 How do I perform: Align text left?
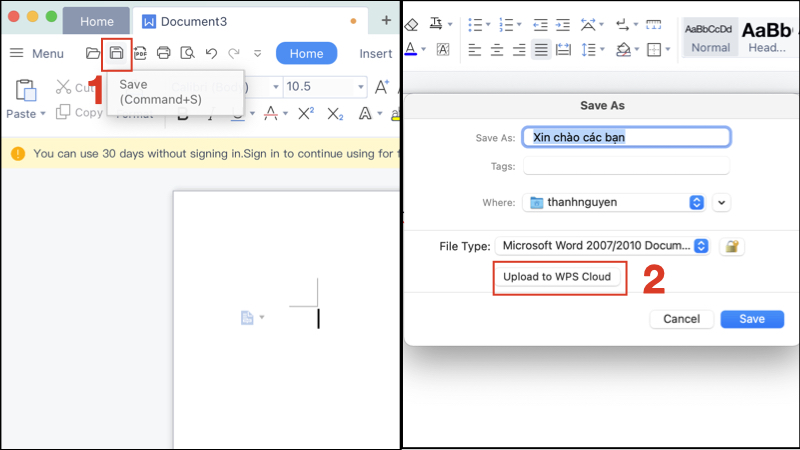(474, 50)
